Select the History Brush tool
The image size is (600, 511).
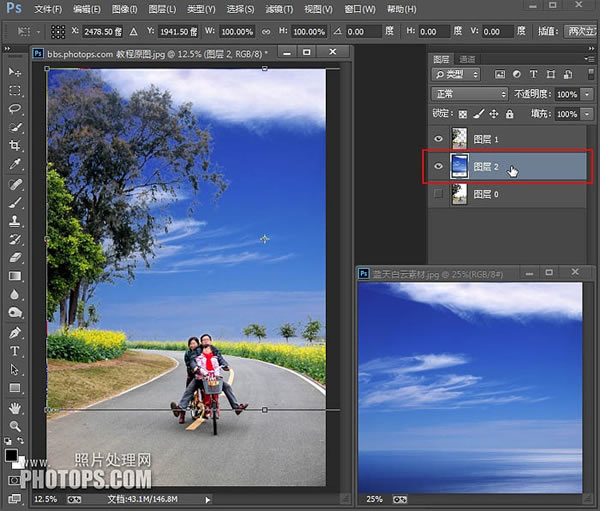(15, 239)
